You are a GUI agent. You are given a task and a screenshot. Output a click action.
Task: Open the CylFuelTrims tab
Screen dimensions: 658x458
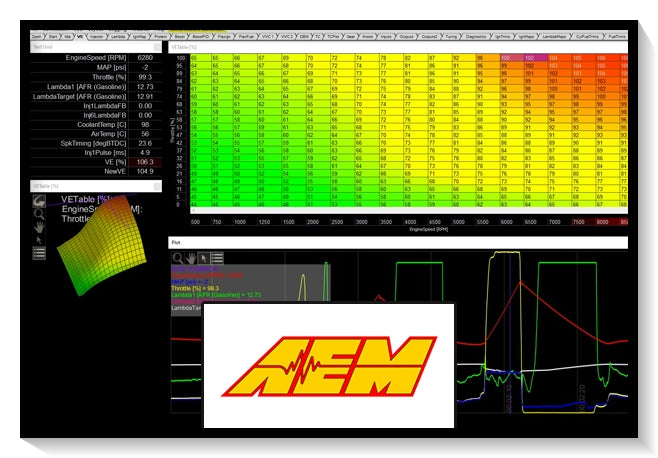point(588,37)
